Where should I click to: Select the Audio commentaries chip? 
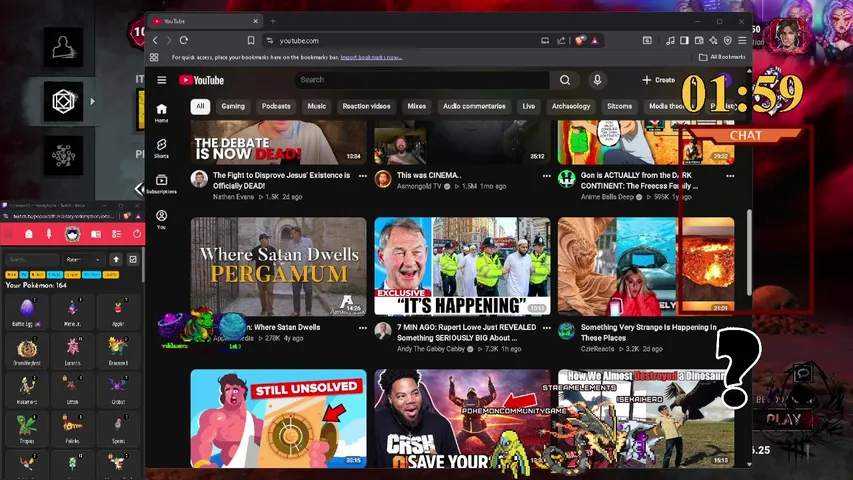click(x=474, y=106)
